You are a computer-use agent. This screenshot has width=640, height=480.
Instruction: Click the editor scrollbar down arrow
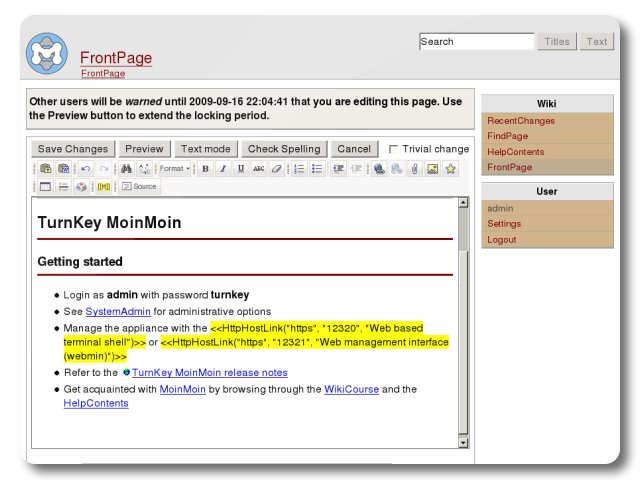pos(462,441)
